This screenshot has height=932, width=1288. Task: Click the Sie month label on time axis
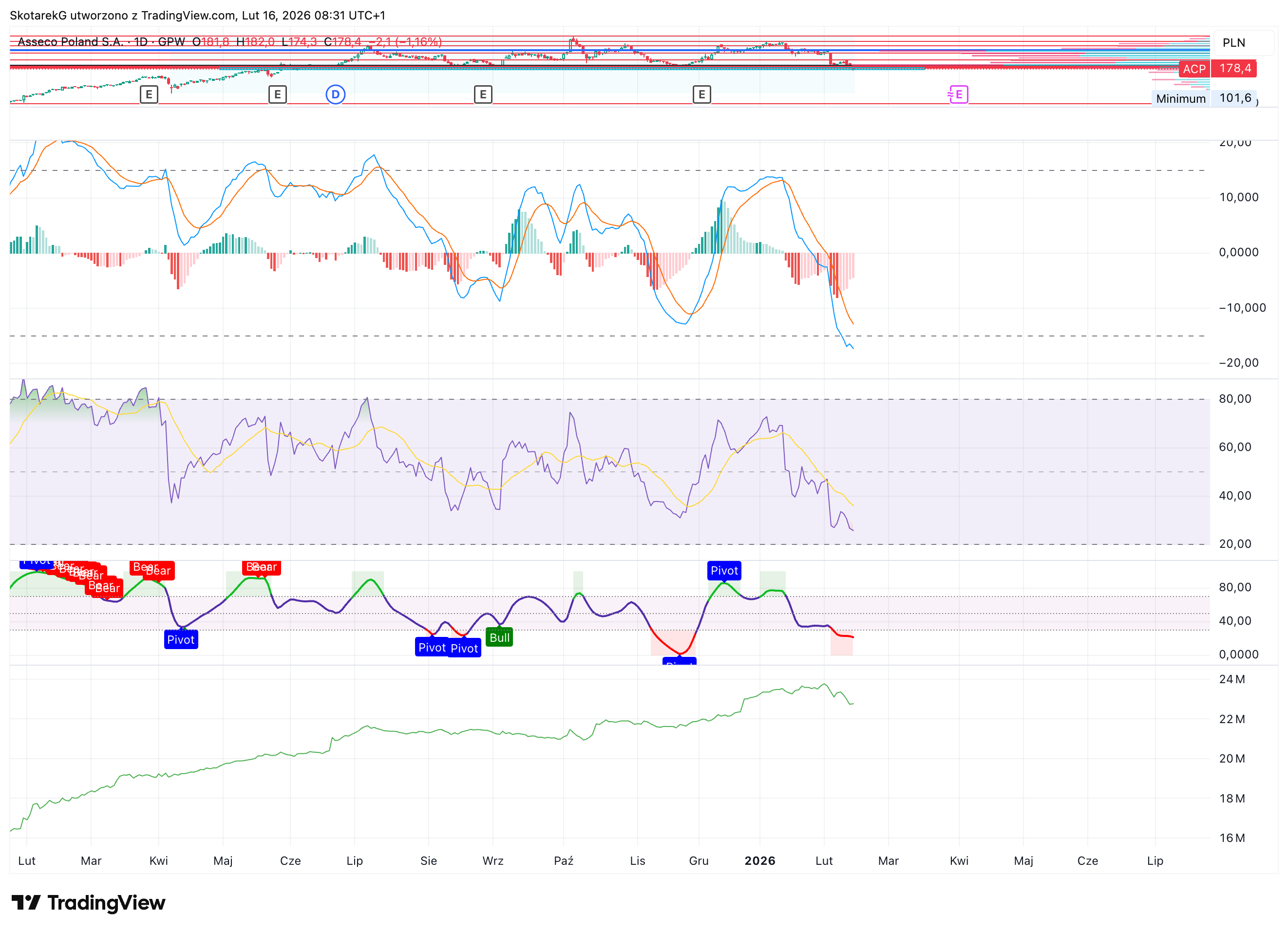pos(429,860)
